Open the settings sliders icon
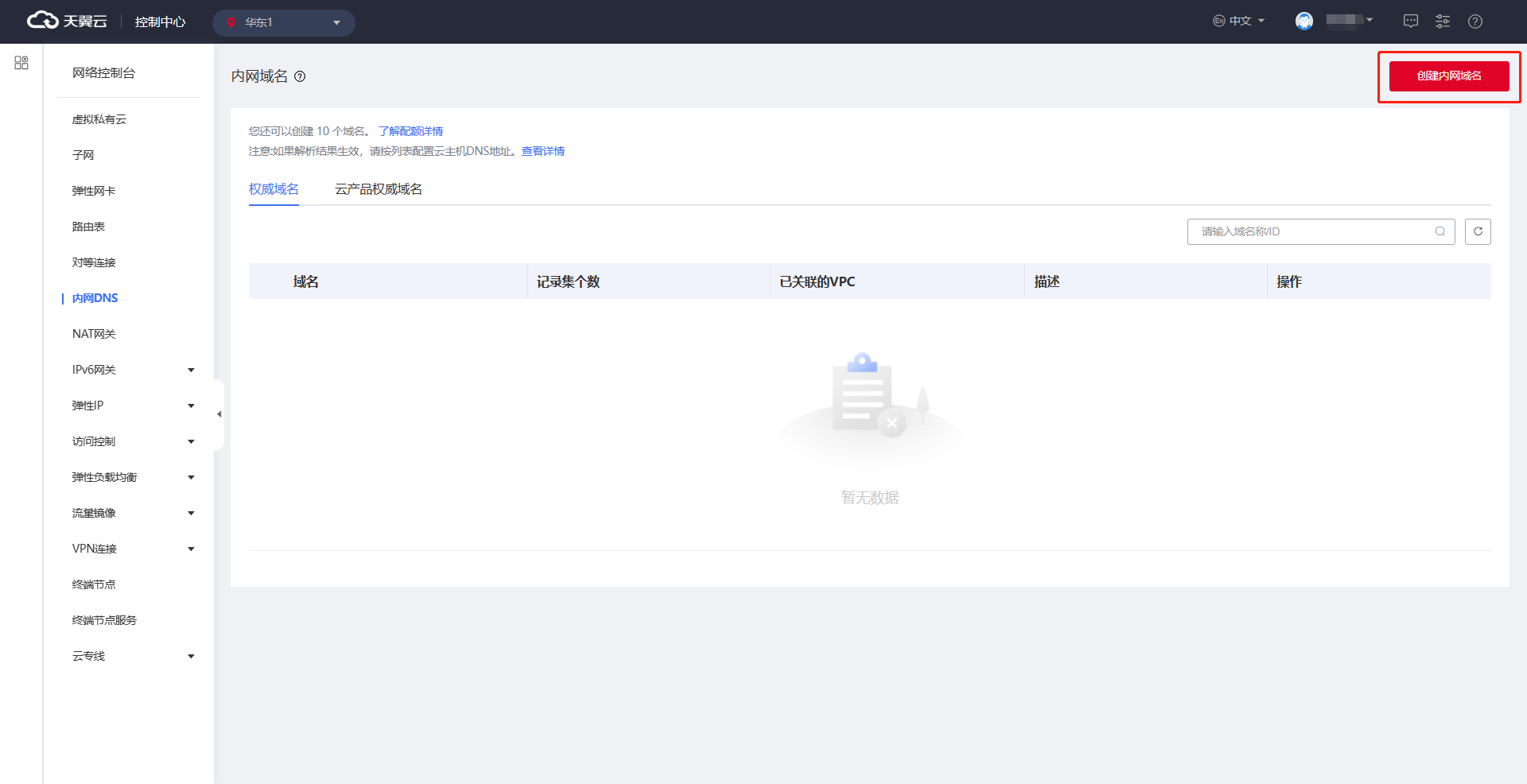 1442,21
